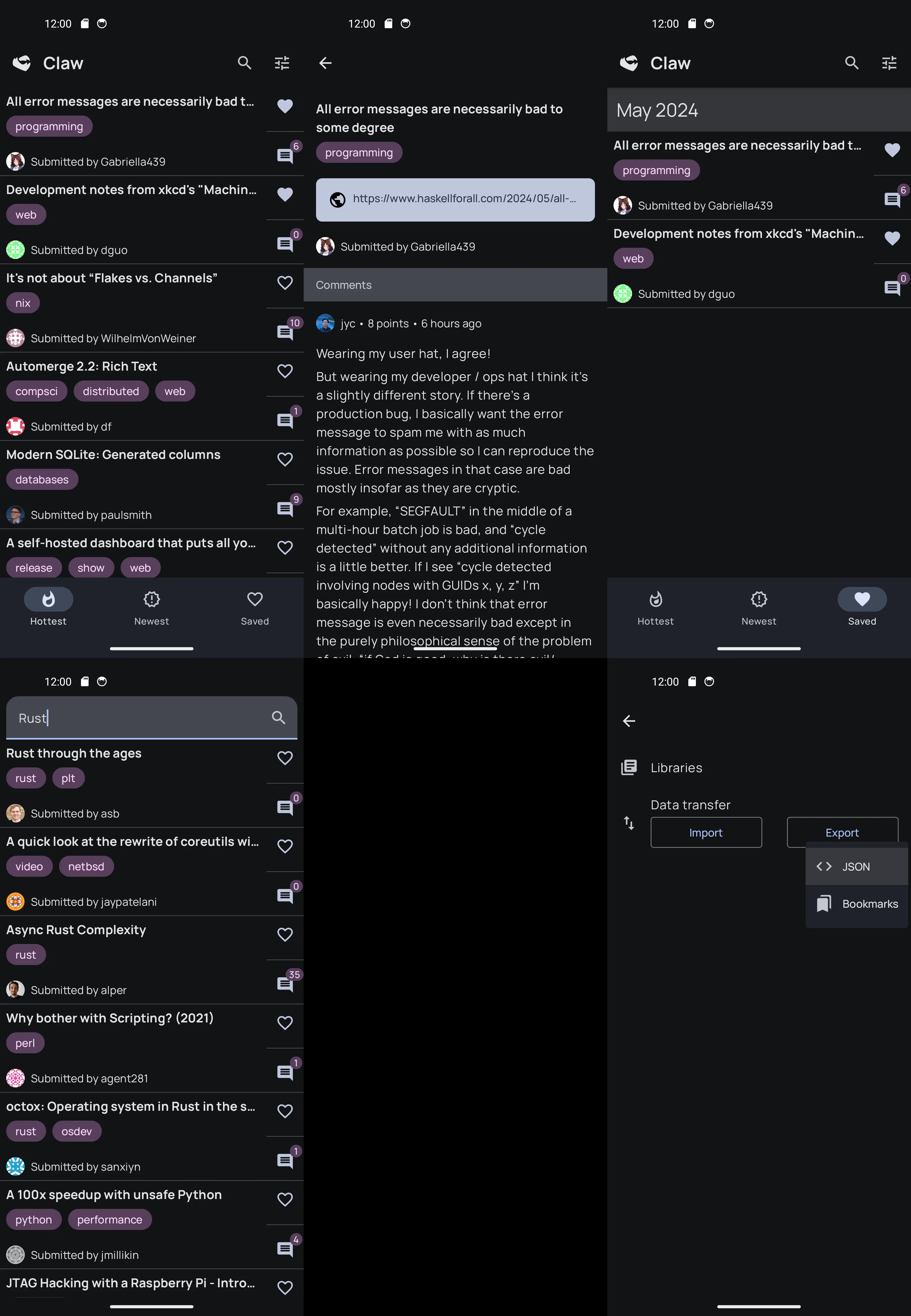Image resolution: width=911 pixels, height=1316 pixels.
Task: Open the Export dropdown button
Action: 842,832
